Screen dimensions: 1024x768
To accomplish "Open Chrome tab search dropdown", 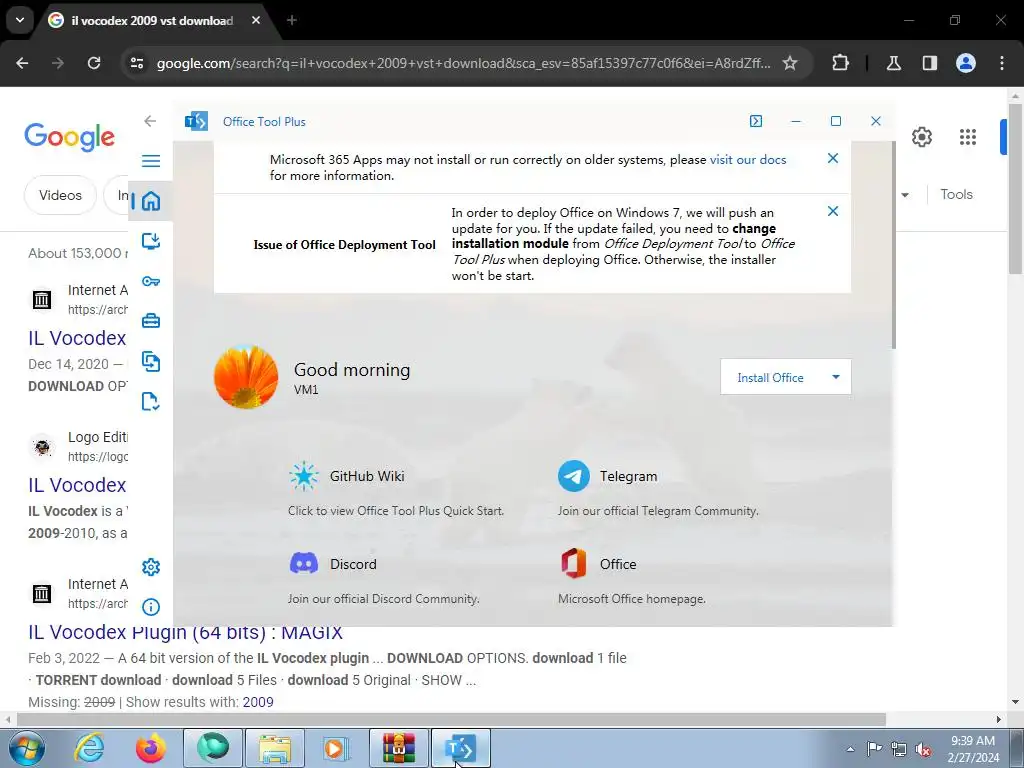I will coord(20,20).
